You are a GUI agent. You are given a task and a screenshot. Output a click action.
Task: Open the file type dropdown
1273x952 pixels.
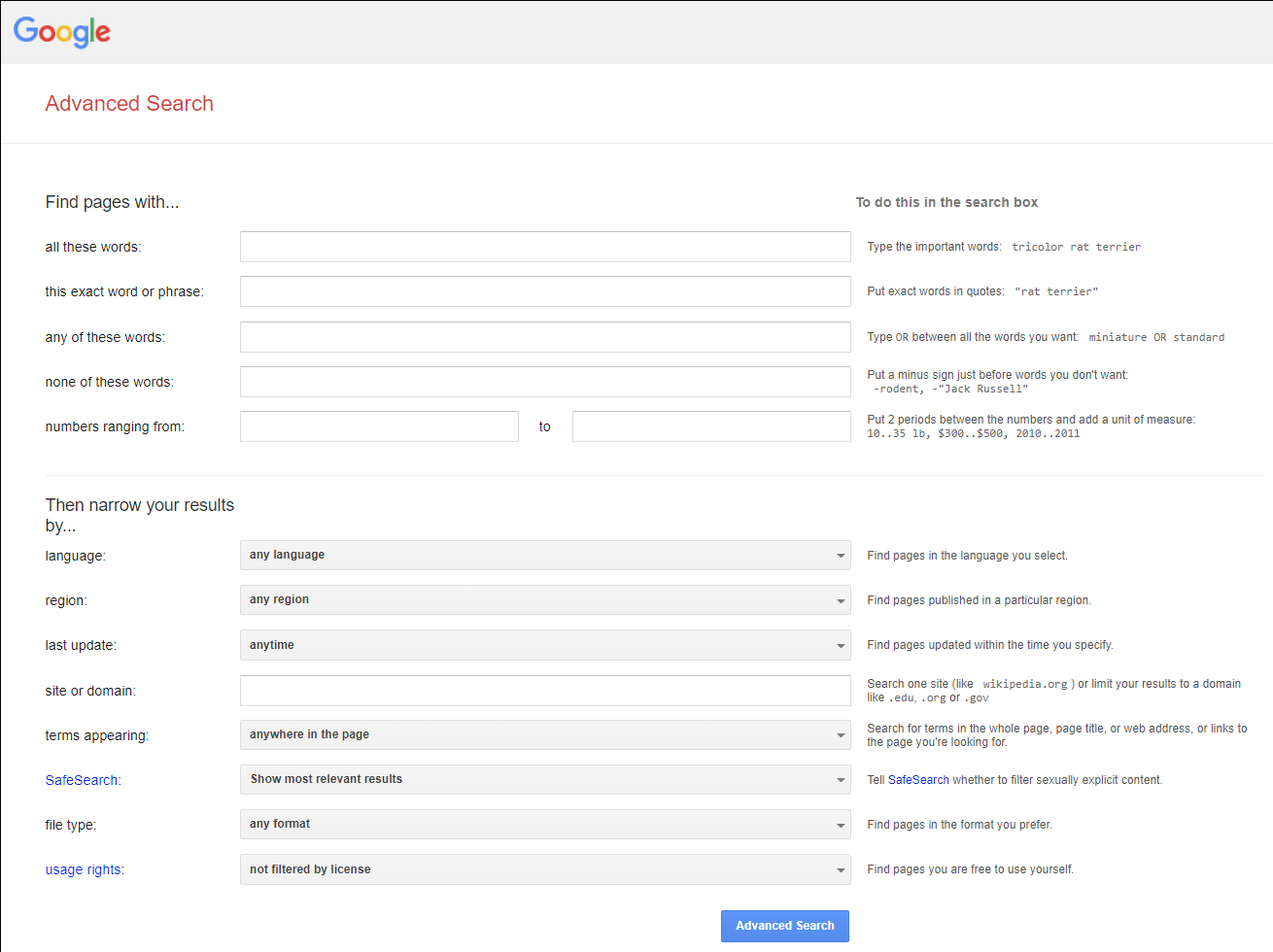tap(544, 825)
